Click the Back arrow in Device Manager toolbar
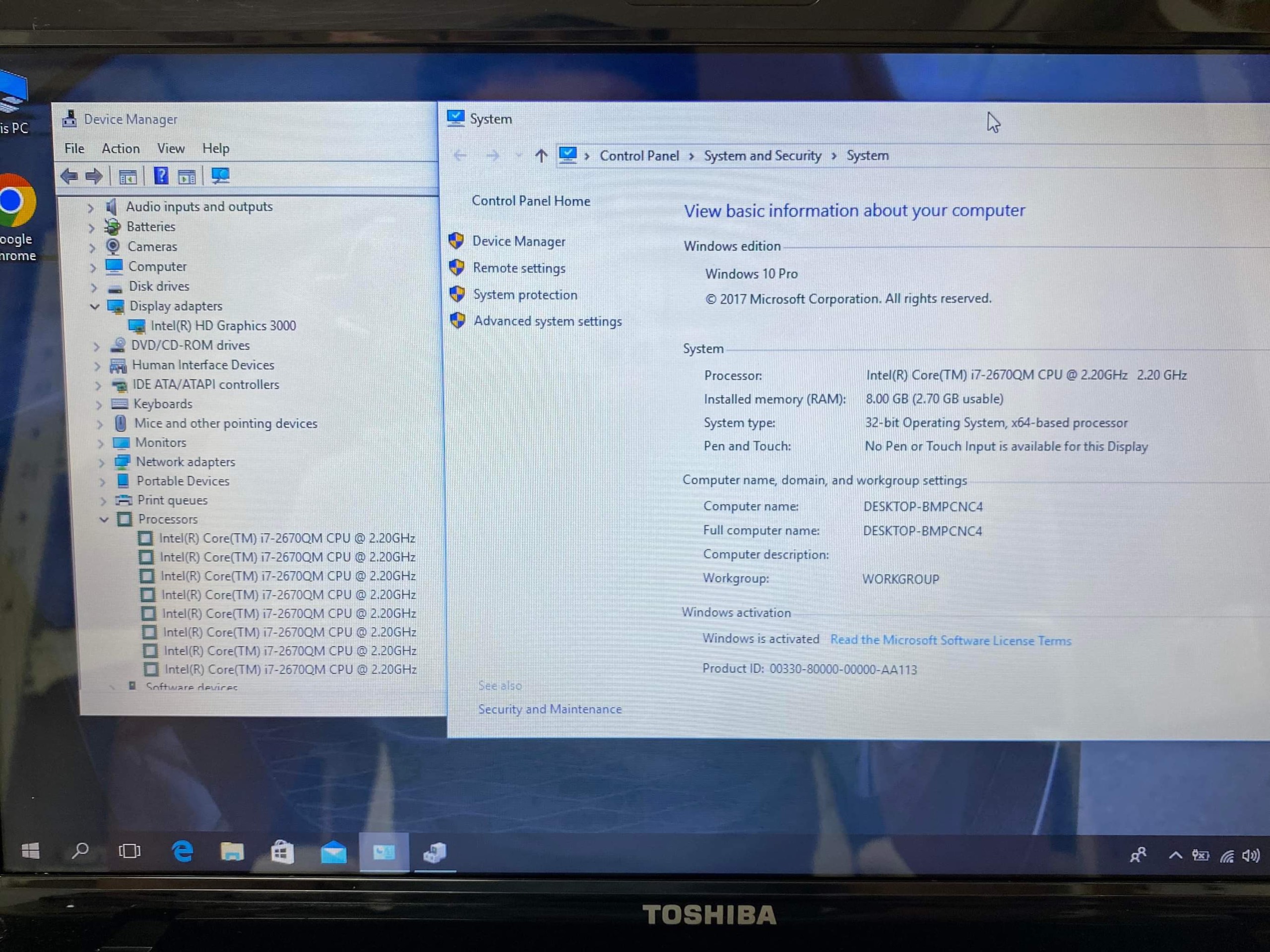 click(x=69, y=176)
